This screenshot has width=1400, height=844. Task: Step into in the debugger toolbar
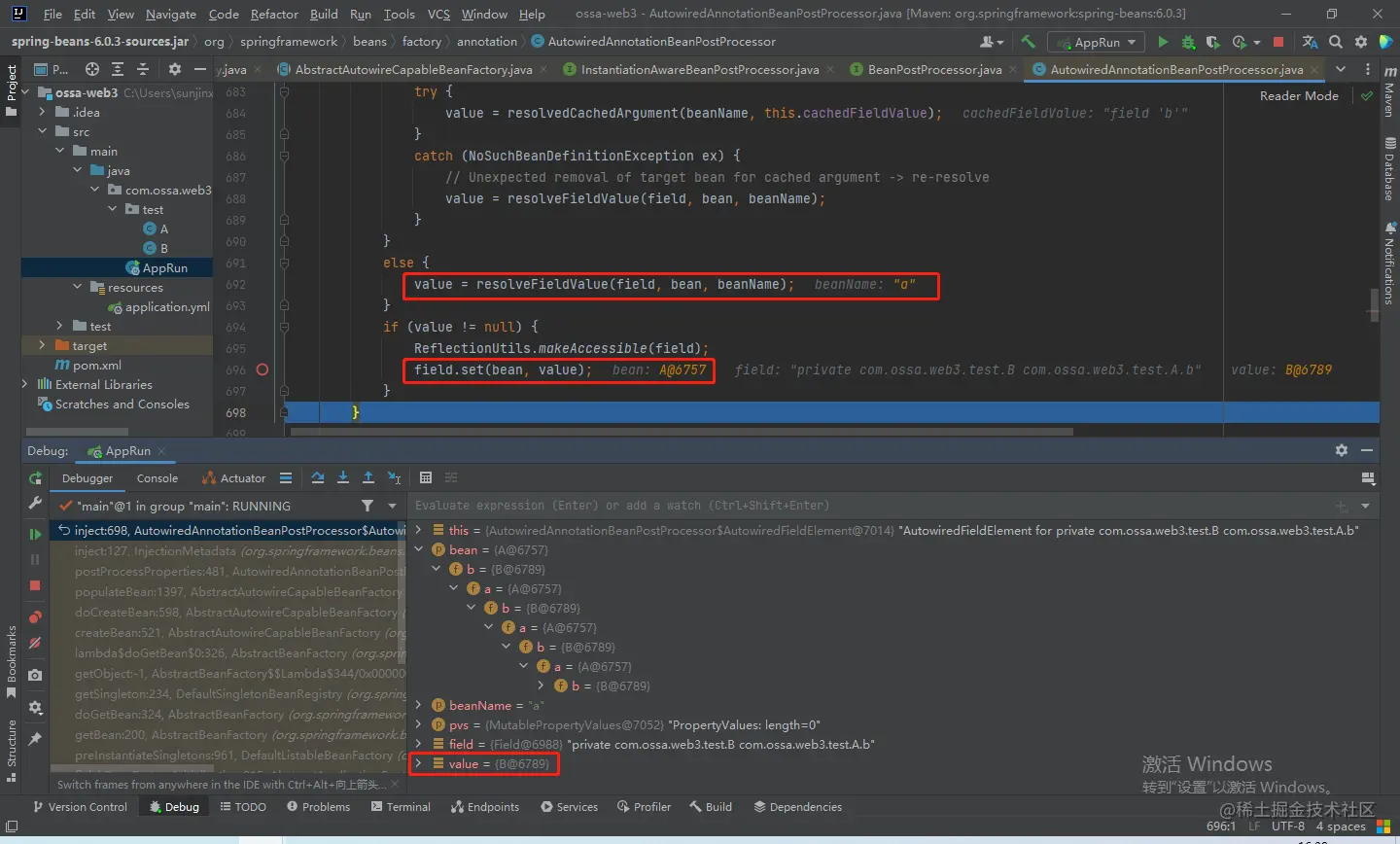pyautogui.click(x=343, y=477)
